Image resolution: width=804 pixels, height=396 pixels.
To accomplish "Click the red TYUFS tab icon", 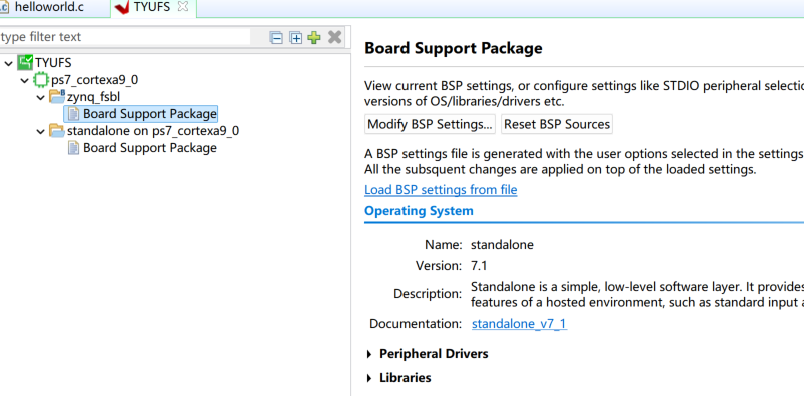I will click(x=122, y=8).
